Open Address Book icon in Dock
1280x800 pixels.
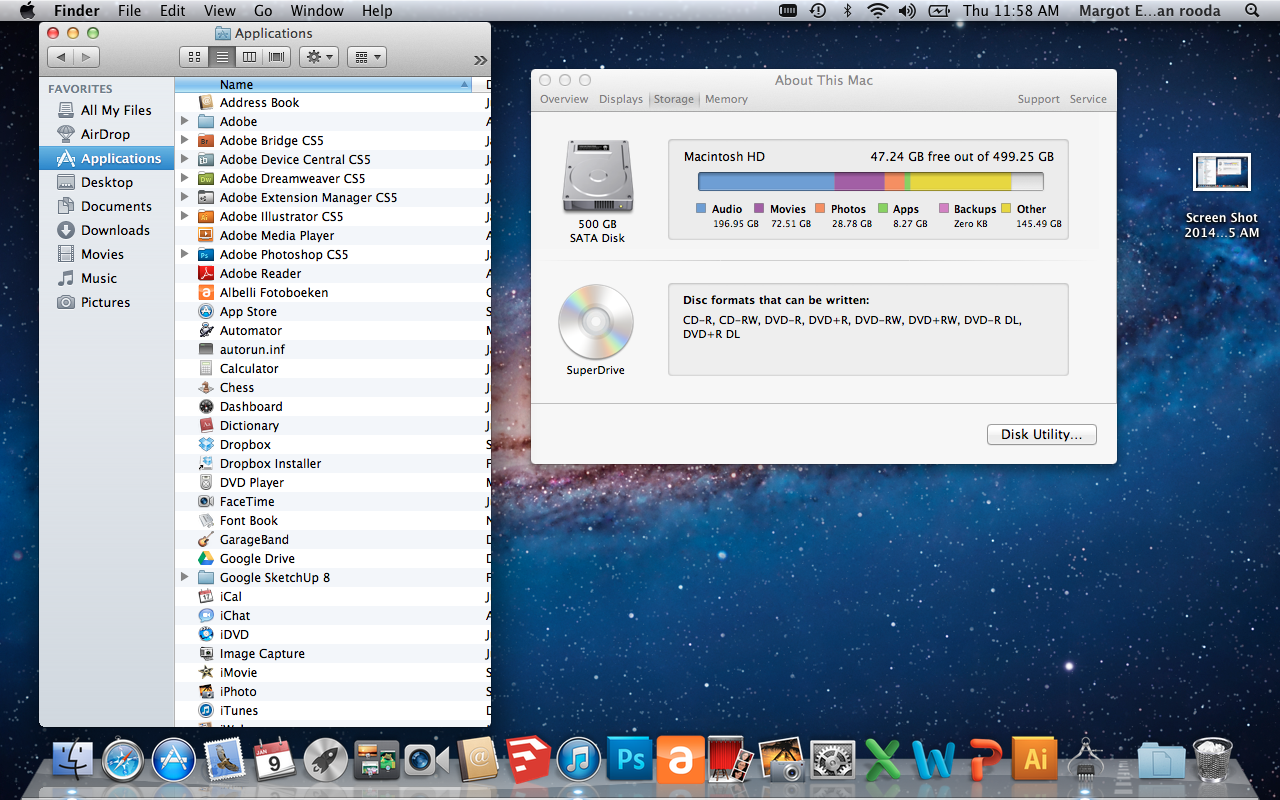tap(478, 761)
